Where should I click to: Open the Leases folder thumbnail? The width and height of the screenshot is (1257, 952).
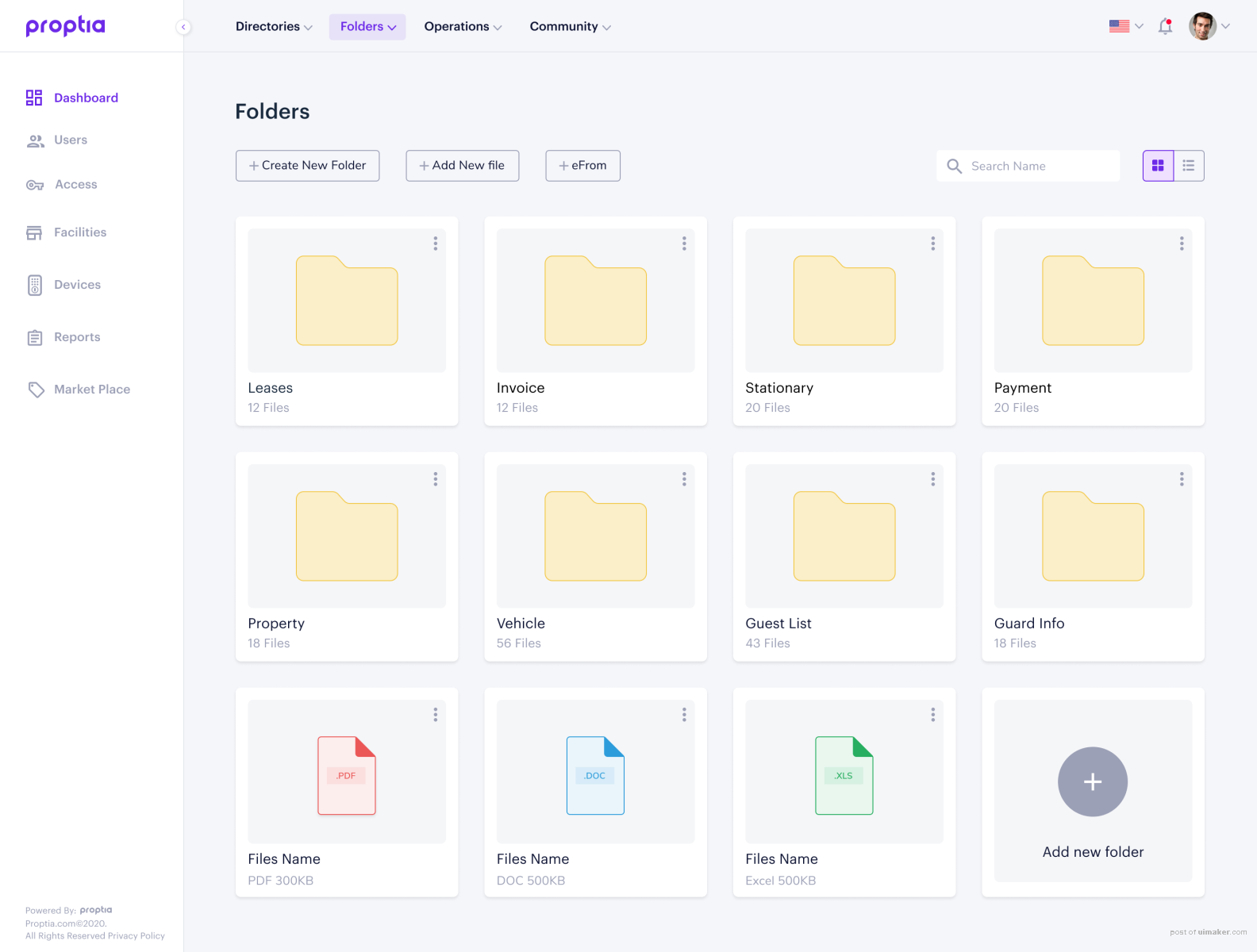[x=347, y=301]
